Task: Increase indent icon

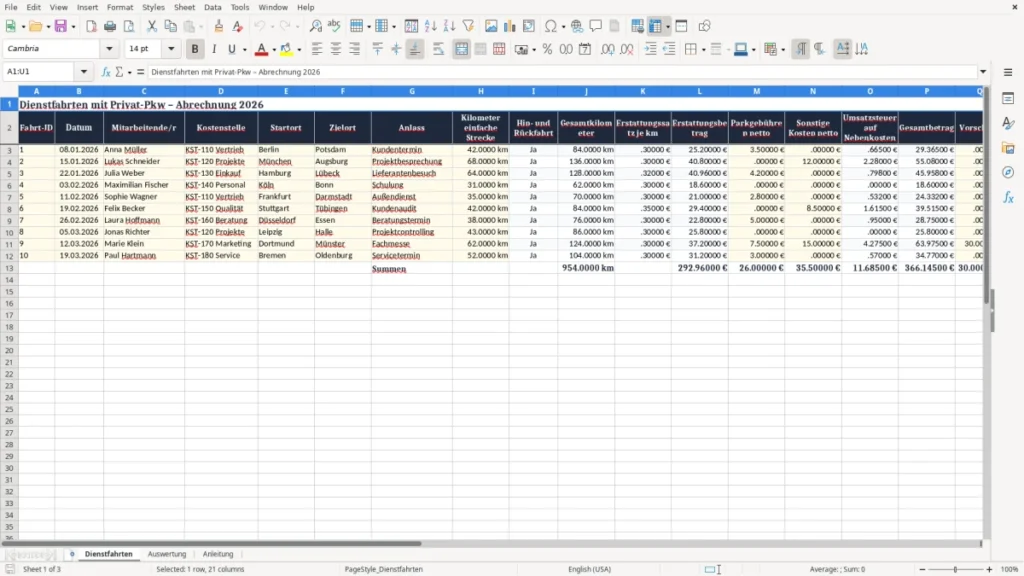Action: tap(650, 49)
